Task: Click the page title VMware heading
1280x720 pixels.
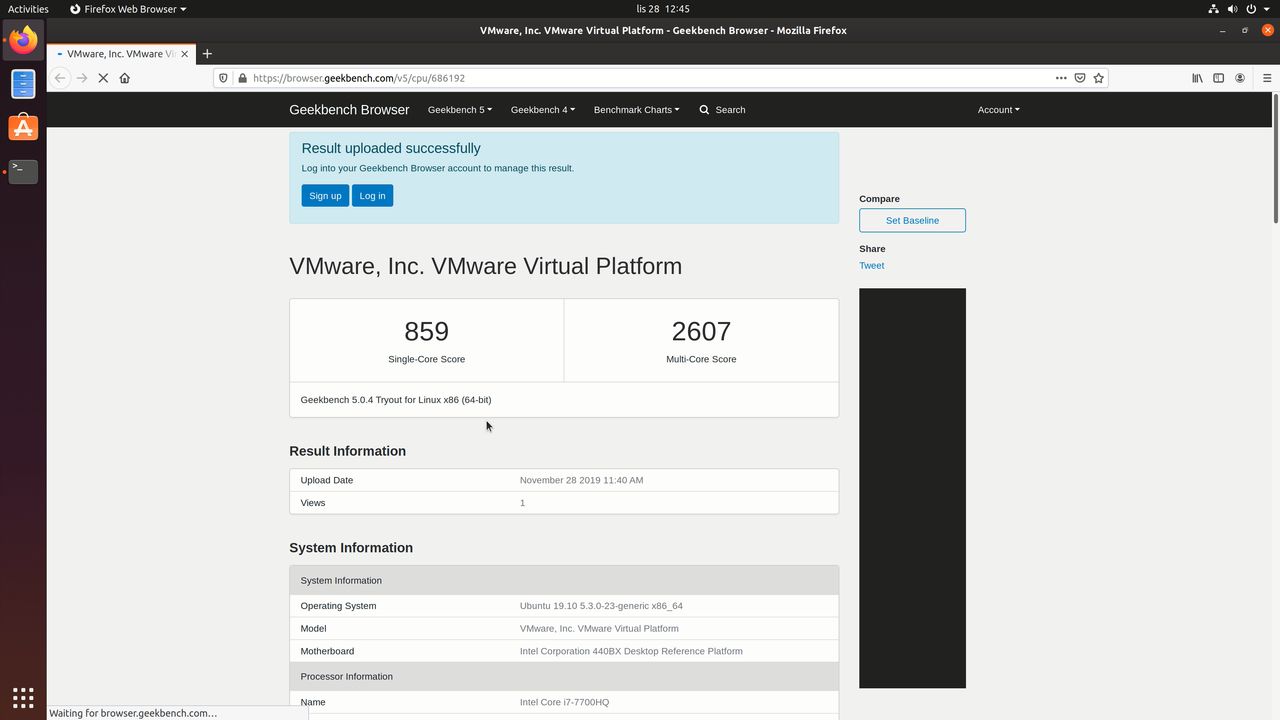Action: (x=485, y=266)
